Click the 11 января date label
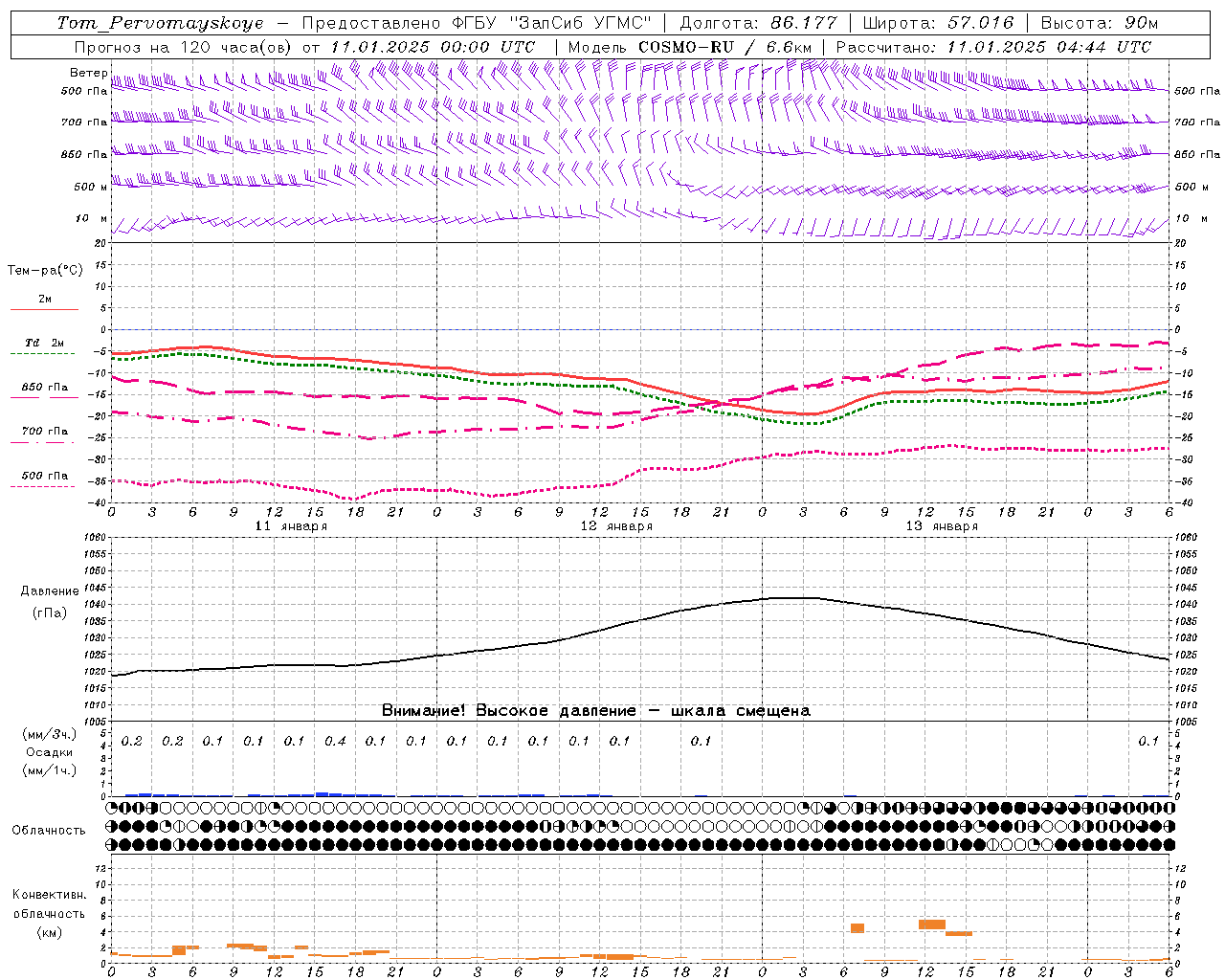This screenshot has width=1225, height=980. pyautogui.click(x=291, y=526)
